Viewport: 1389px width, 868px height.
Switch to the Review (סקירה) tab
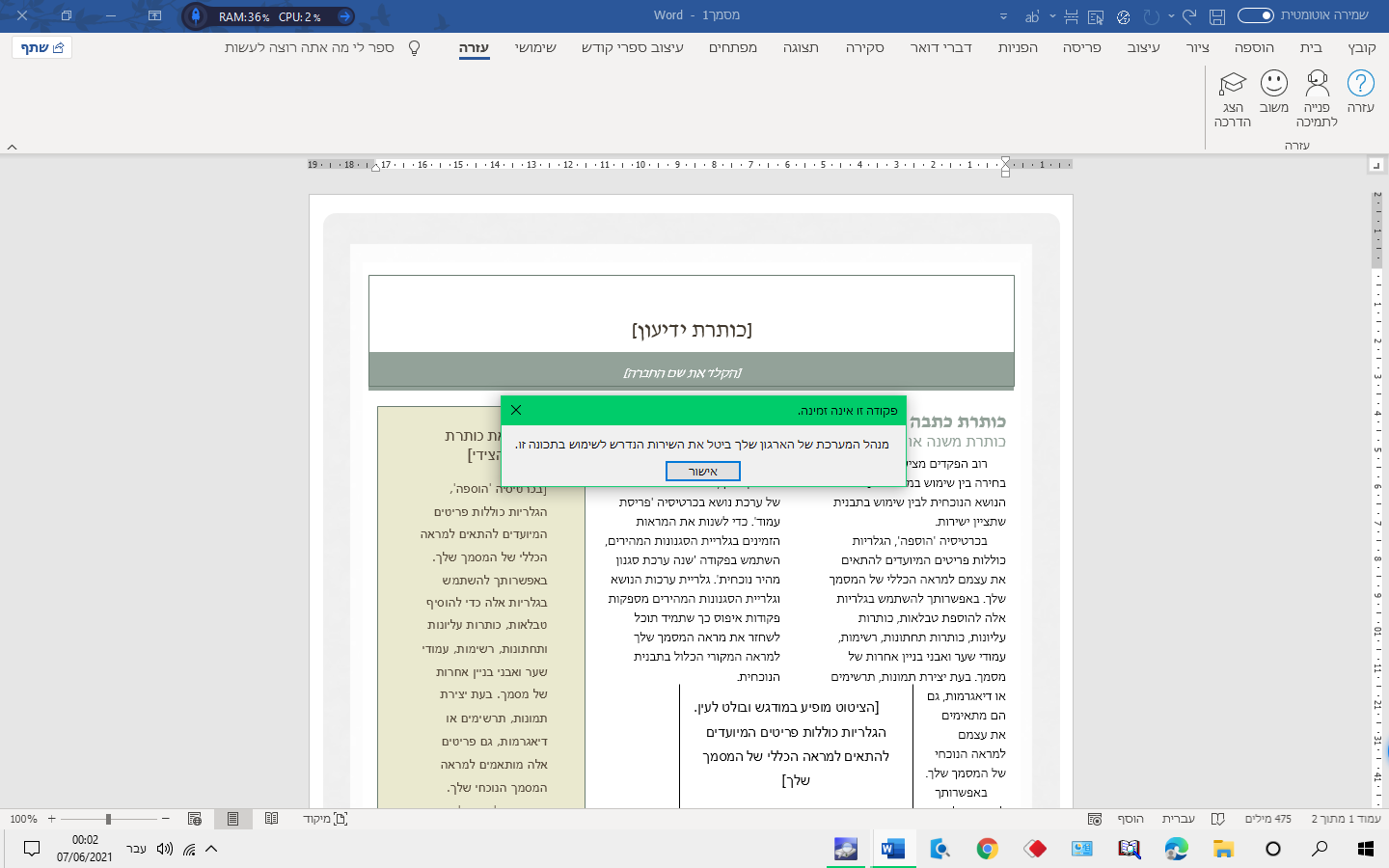pos(864,47)
